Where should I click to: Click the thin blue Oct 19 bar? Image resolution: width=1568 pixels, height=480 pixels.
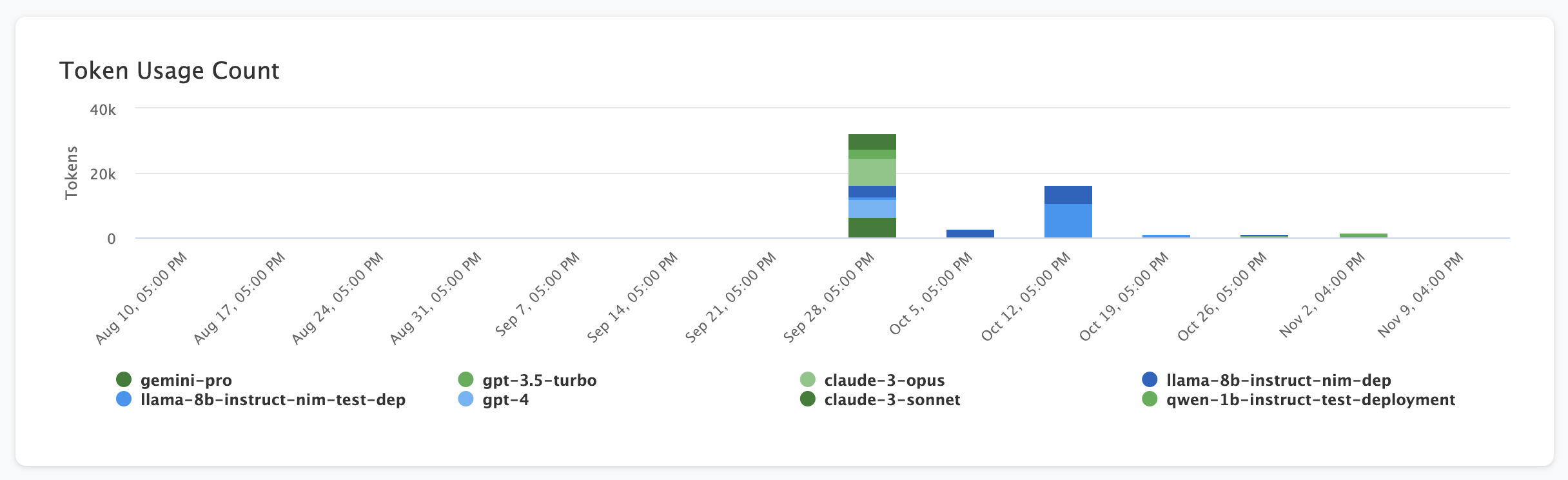1166,236
